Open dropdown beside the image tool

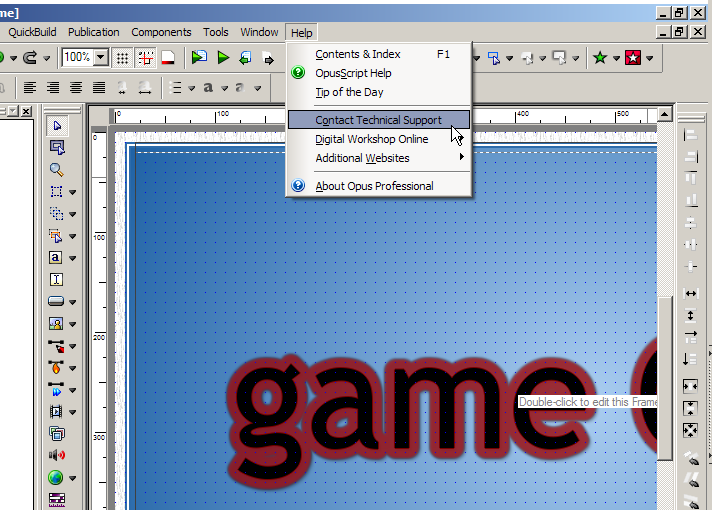(72, 324)
